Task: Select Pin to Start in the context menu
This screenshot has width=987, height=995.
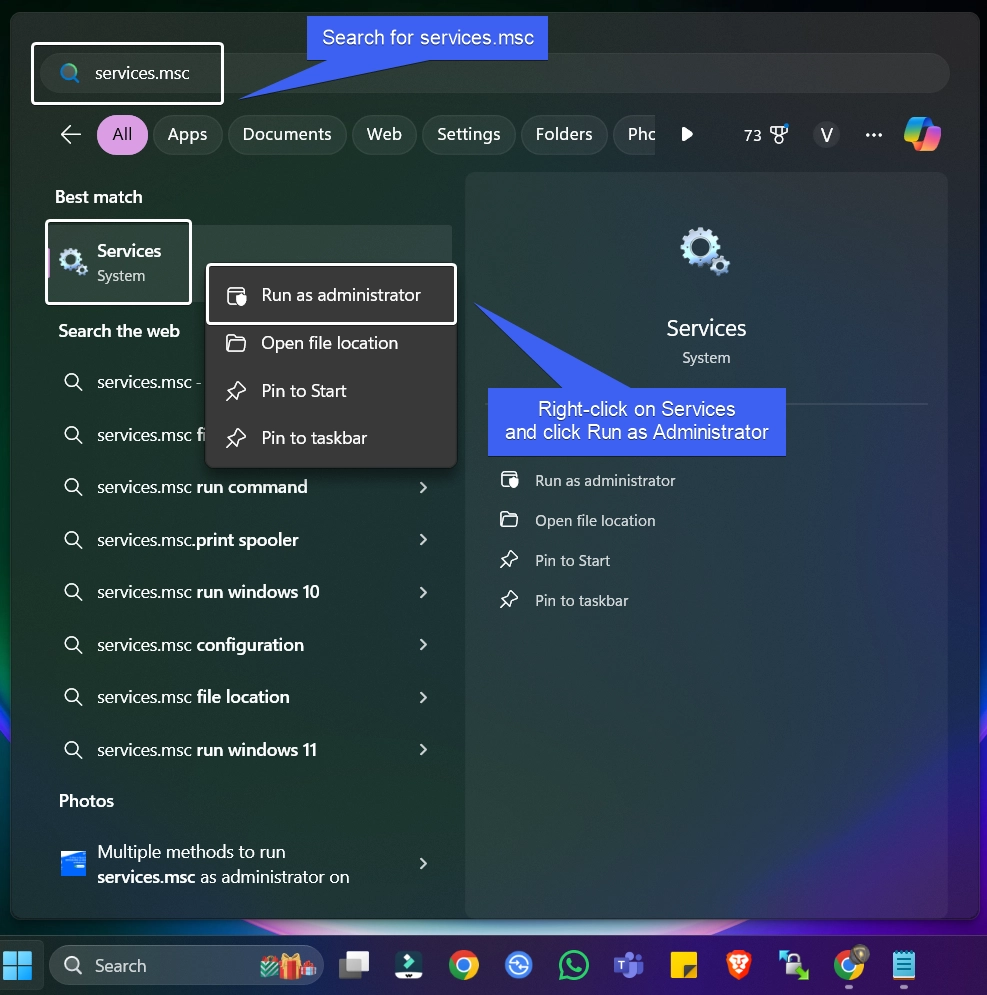Action: pos(331,390)
